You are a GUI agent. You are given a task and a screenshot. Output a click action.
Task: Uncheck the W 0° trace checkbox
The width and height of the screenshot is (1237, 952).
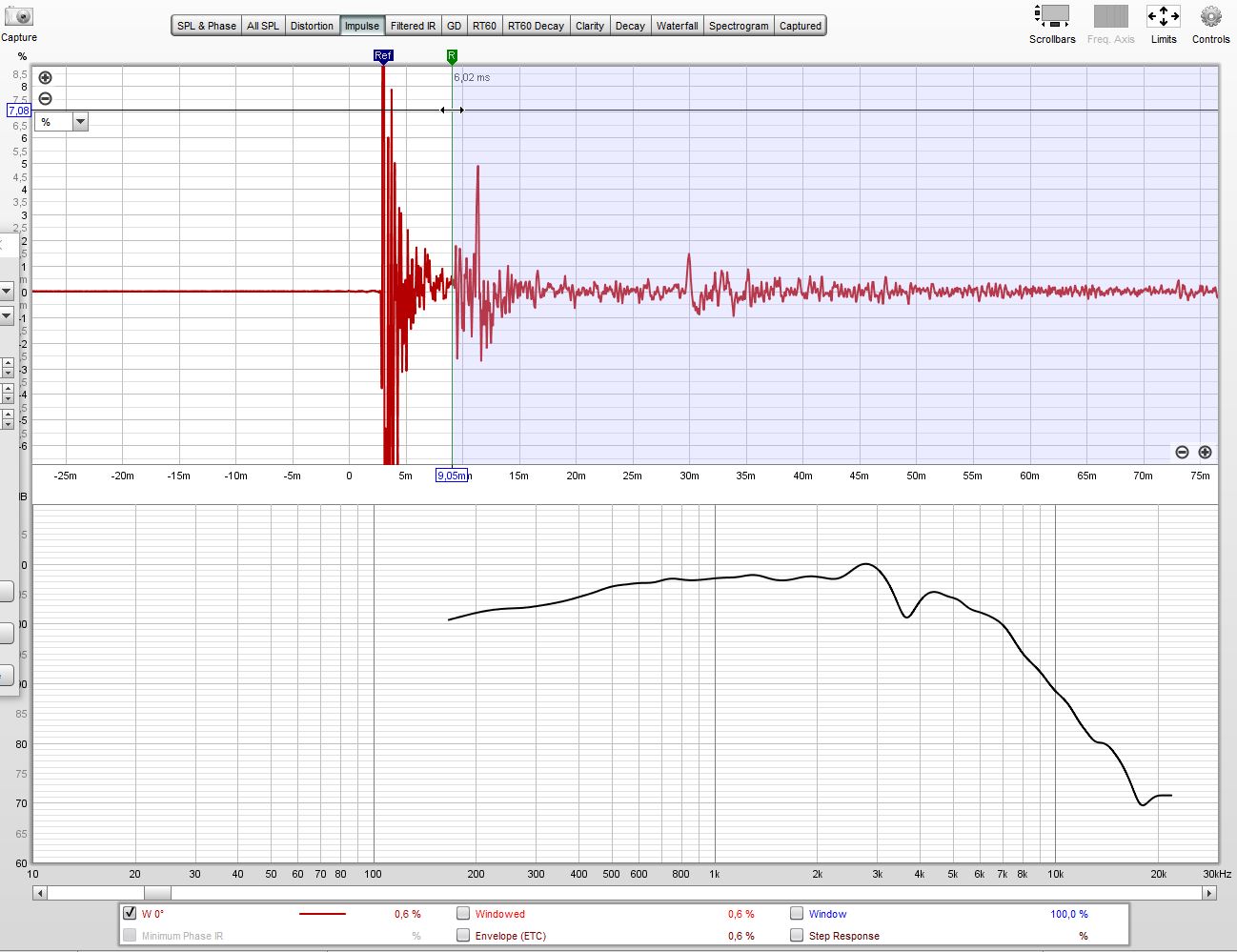pyautogui.click(x=130, y=913)
